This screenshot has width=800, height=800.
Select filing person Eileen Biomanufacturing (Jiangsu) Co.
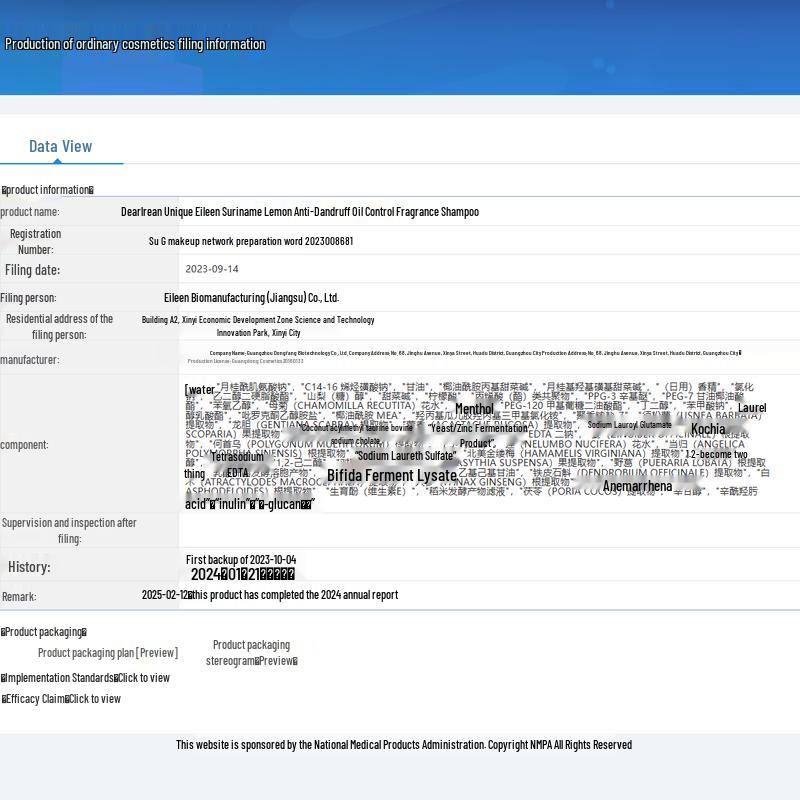(251, 298)
